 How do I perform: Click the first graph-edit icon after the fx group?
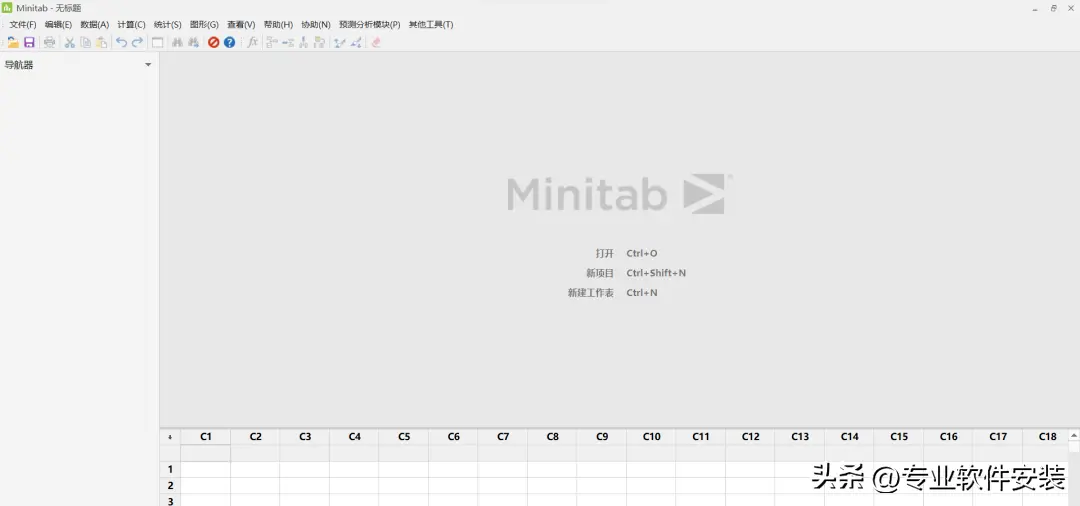(x=339, y=42)
